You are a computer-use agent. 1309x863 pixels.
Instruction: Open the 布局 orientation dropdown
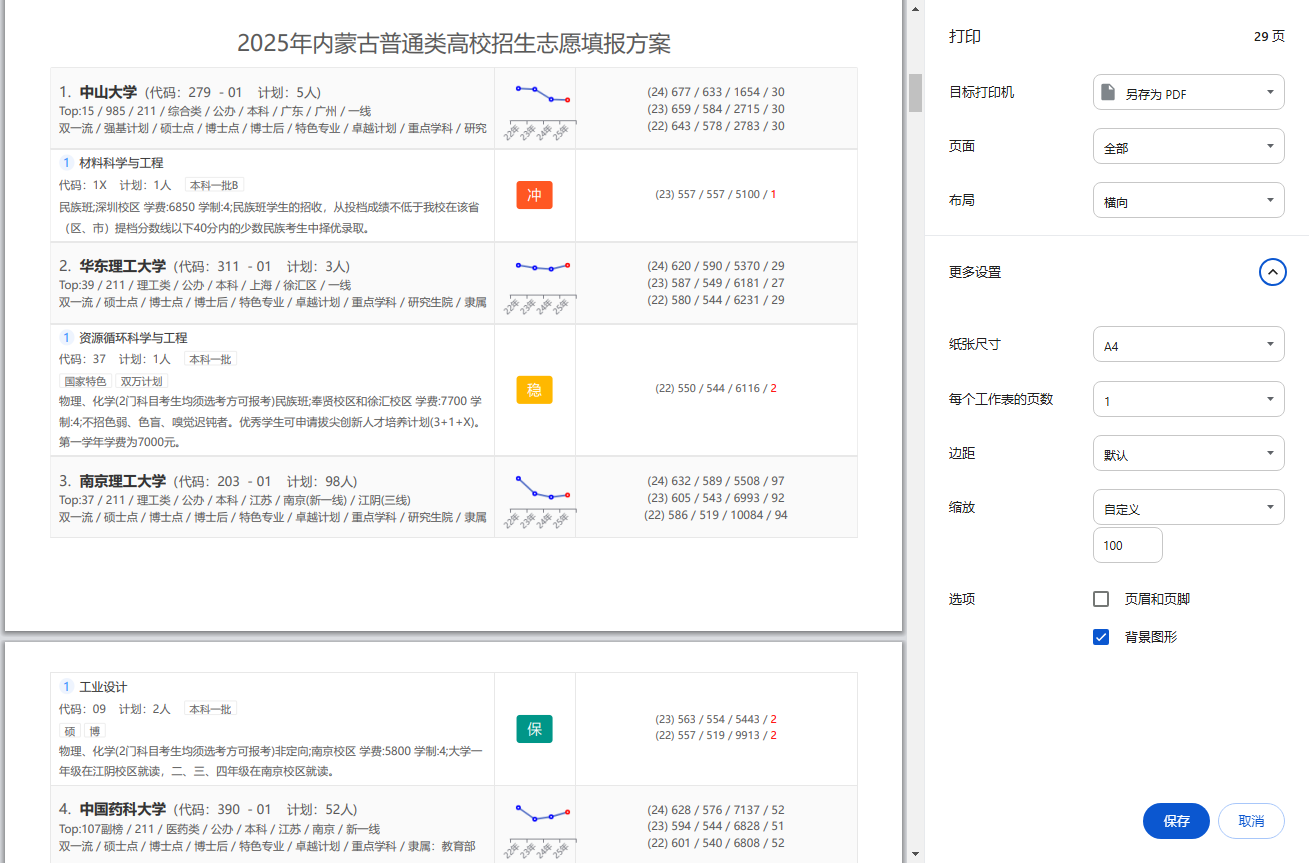(x=1188, y=201)
